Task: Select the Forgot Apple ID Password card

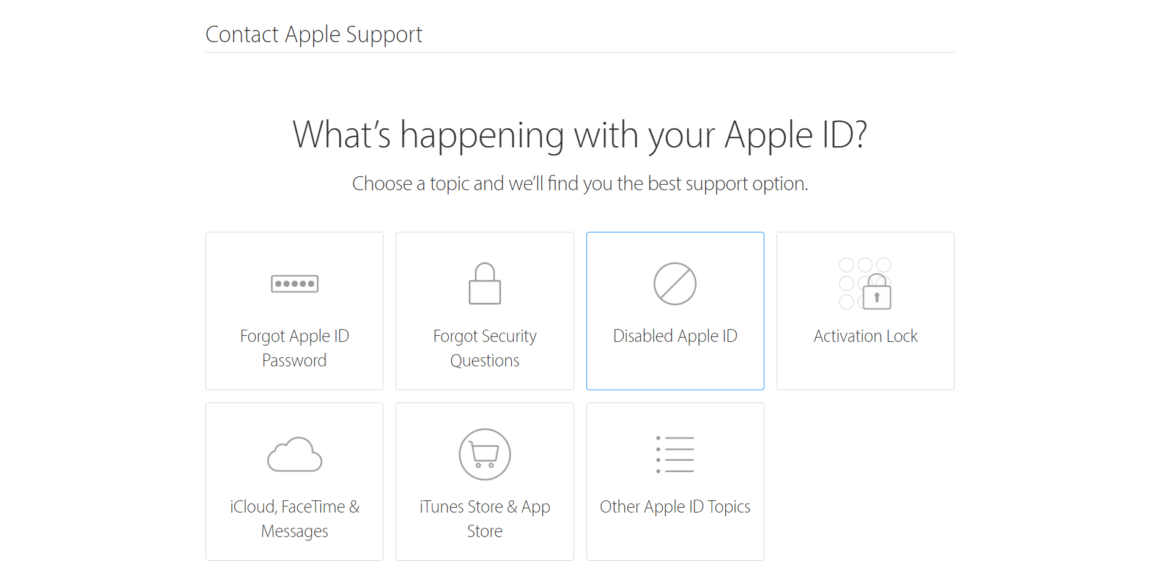Action: pos(294,310)
